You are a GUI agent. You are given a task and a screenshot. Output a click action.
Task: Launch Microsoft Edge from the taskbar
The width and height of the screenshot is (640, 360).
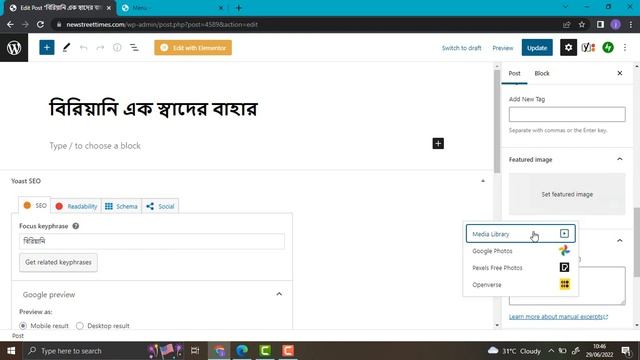tap(242, 351)
